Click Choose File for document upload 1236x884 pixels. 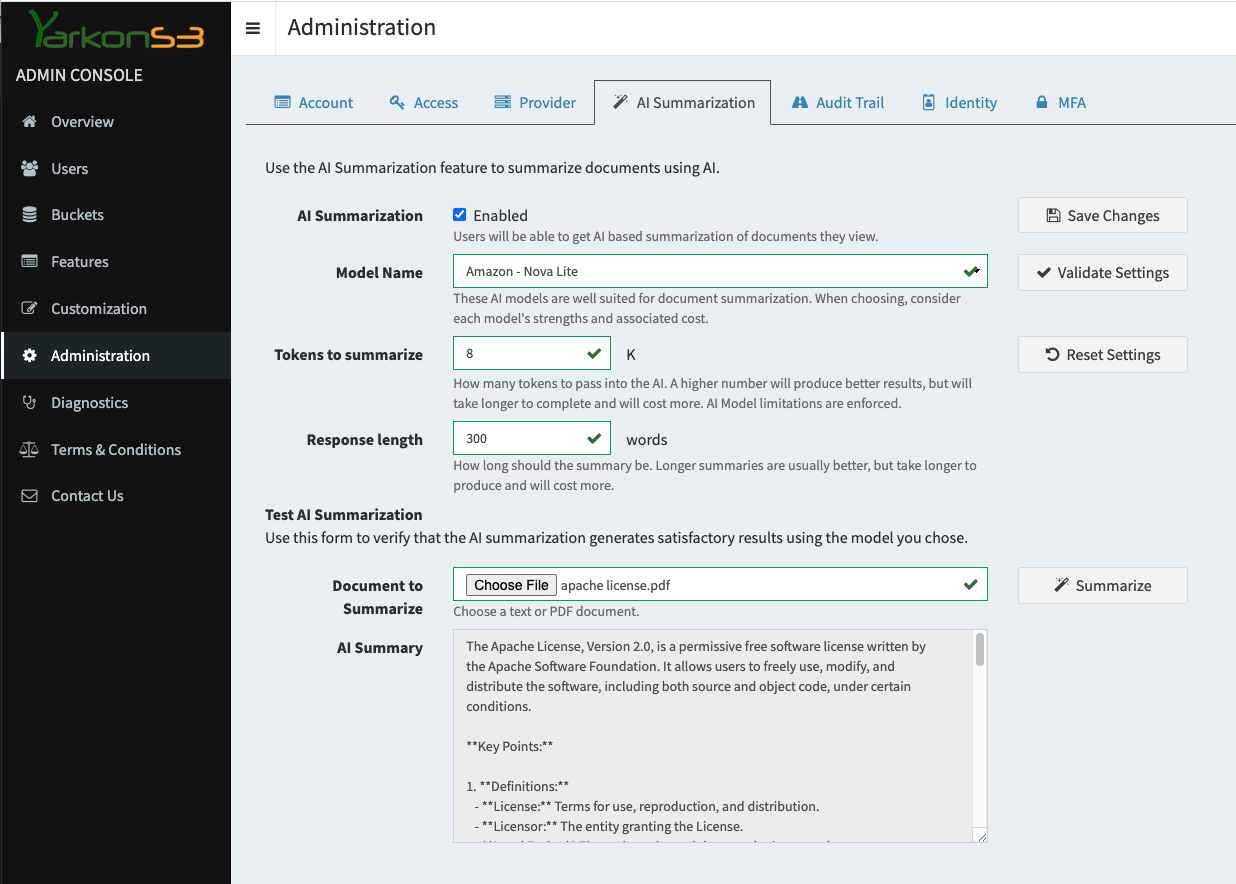tap(511, 586)
